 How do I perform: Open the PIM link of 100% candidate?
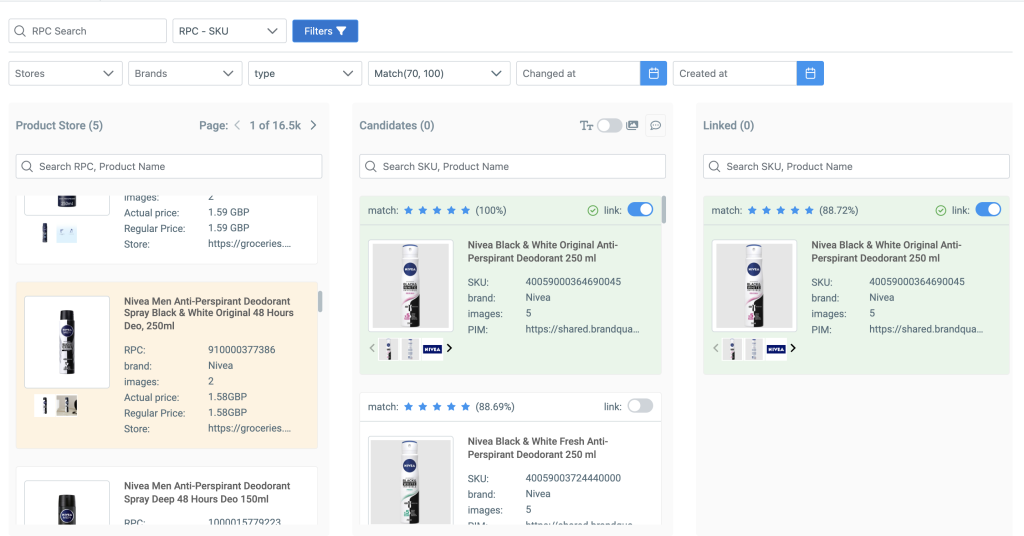tap(583, 329)
